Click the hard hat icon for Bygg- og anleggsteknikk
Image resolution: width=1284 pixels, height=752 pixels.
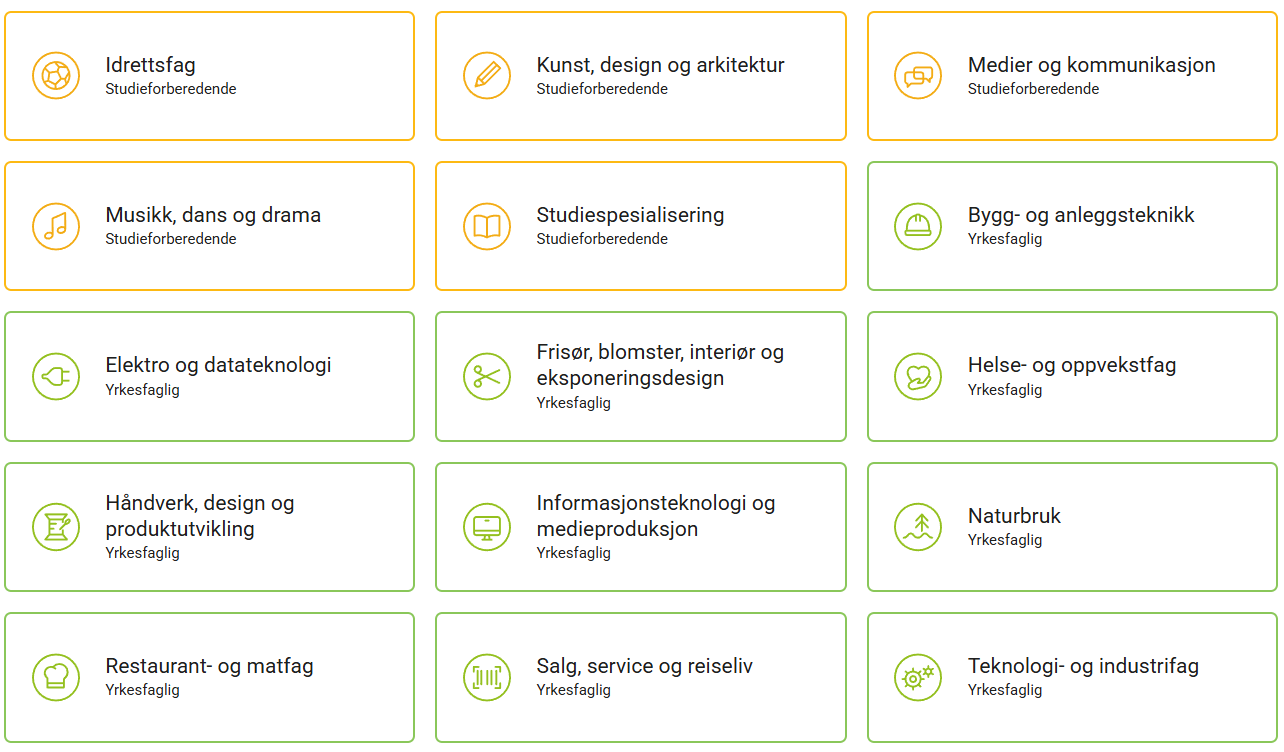pos(918,226)
